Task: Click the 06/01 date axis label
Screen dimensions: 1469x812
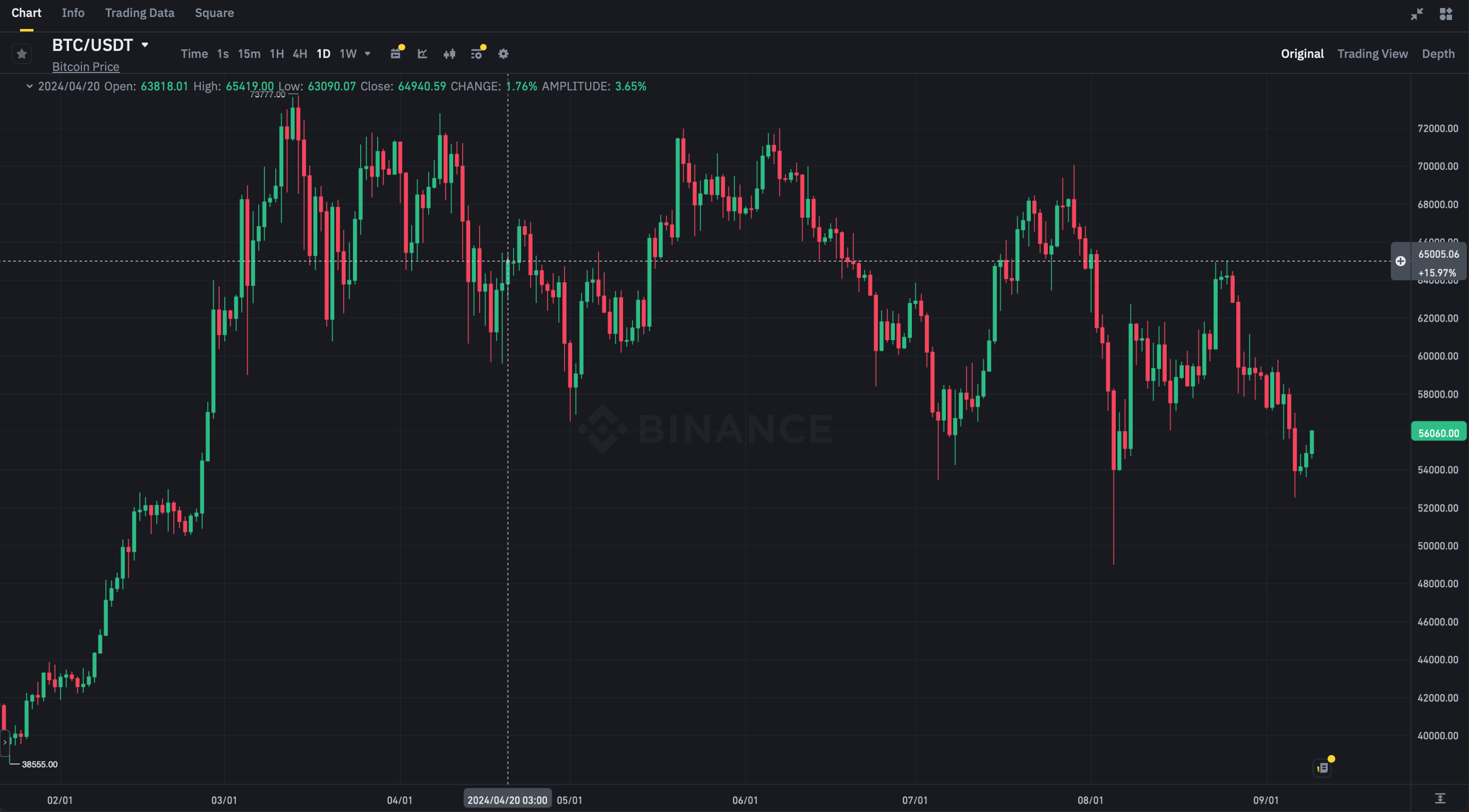Action: tap(745, 800)
